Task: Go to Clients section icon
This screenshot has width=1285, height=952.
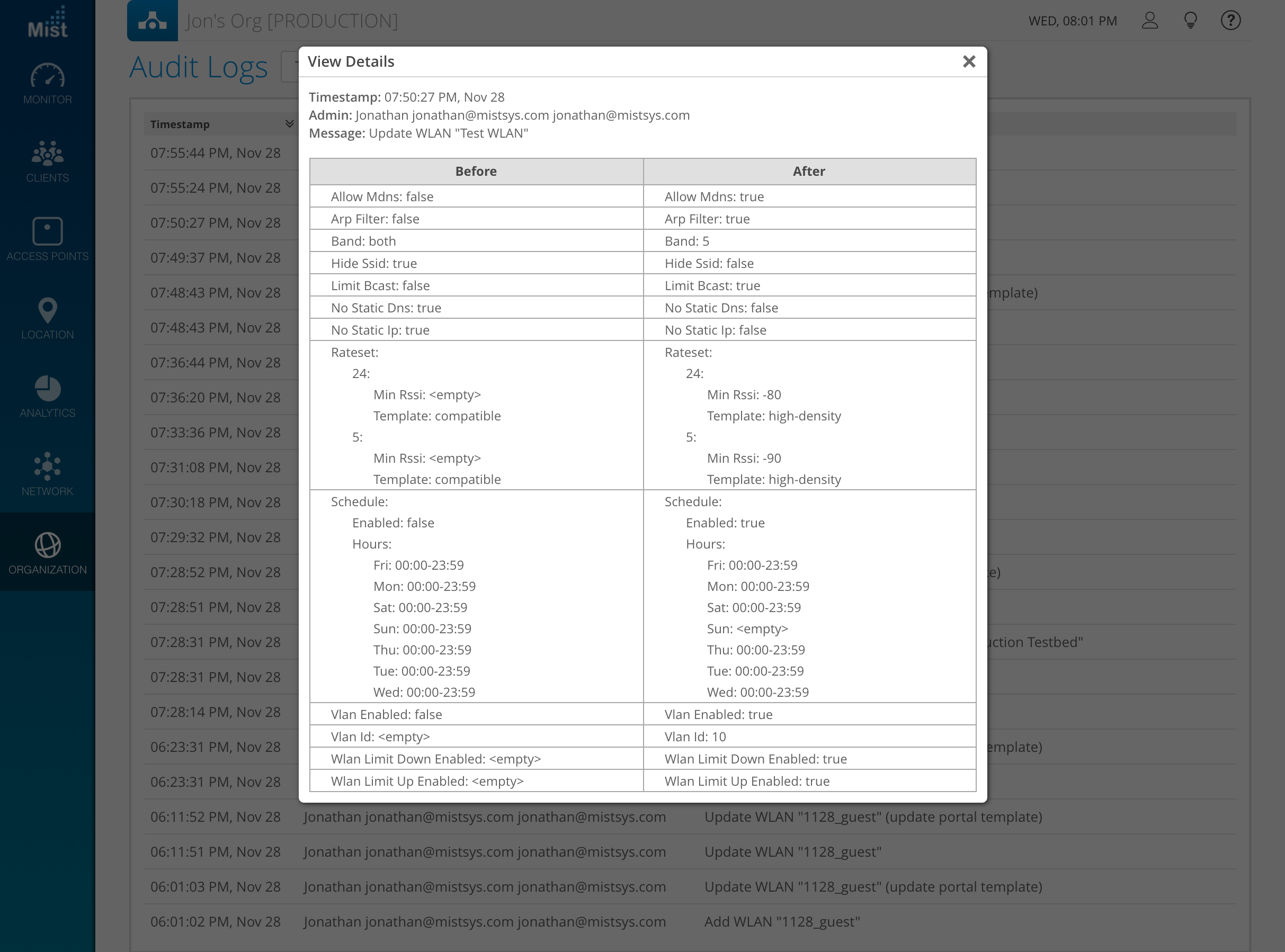Action: 47,154
